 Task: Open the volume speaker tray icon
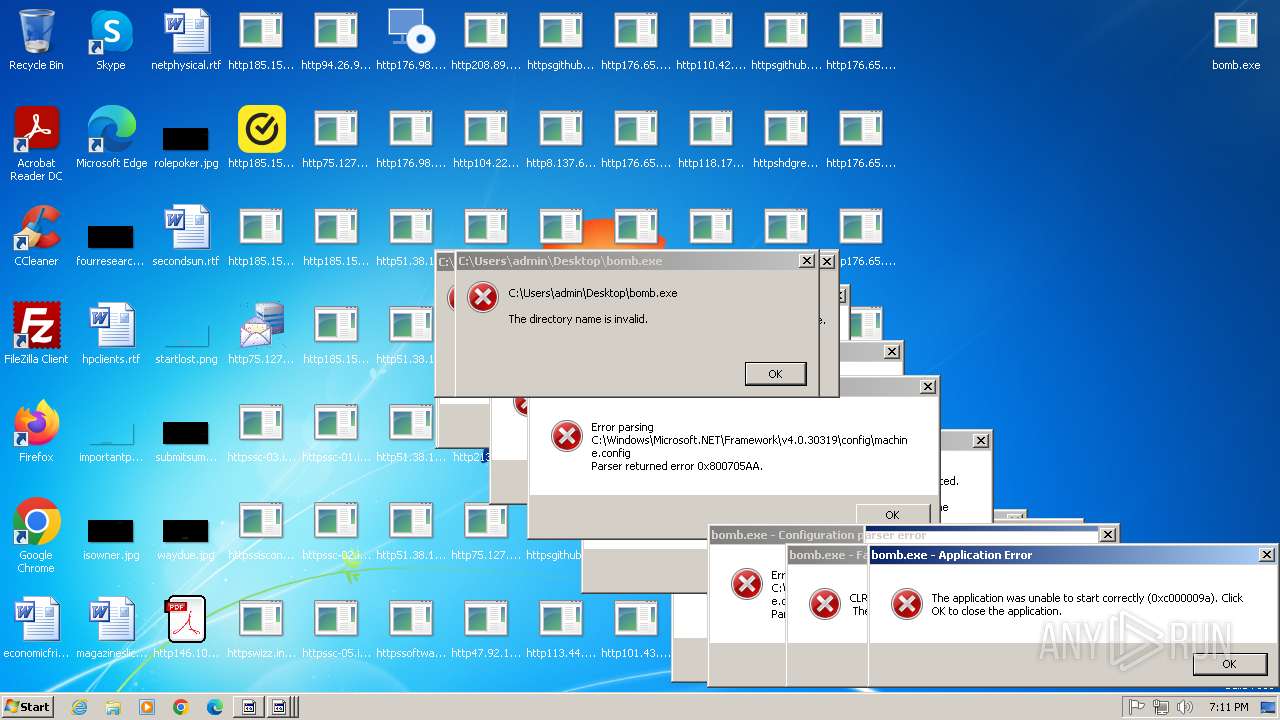pos(1185,707)
